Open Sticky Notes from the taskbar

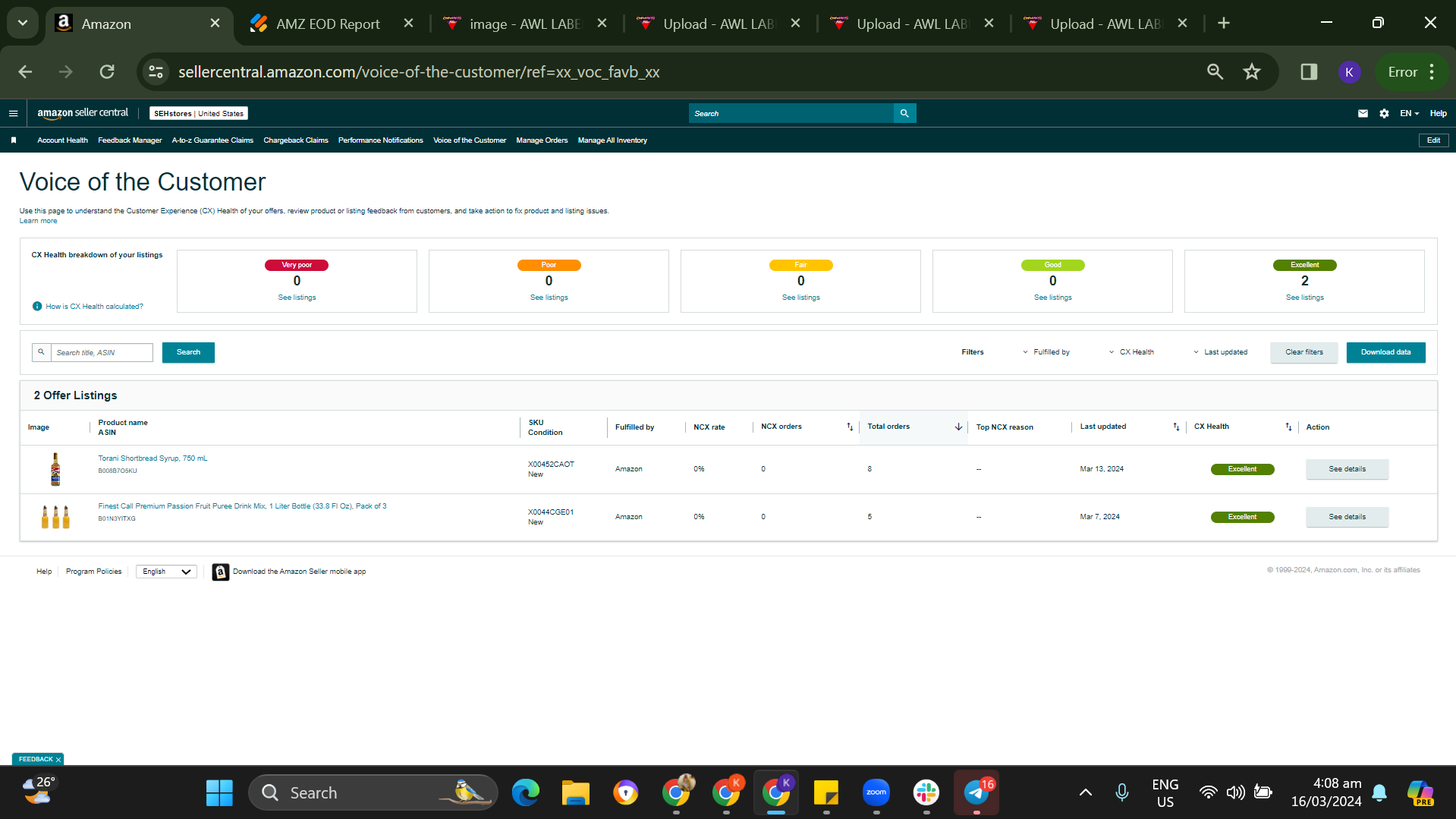825,793
